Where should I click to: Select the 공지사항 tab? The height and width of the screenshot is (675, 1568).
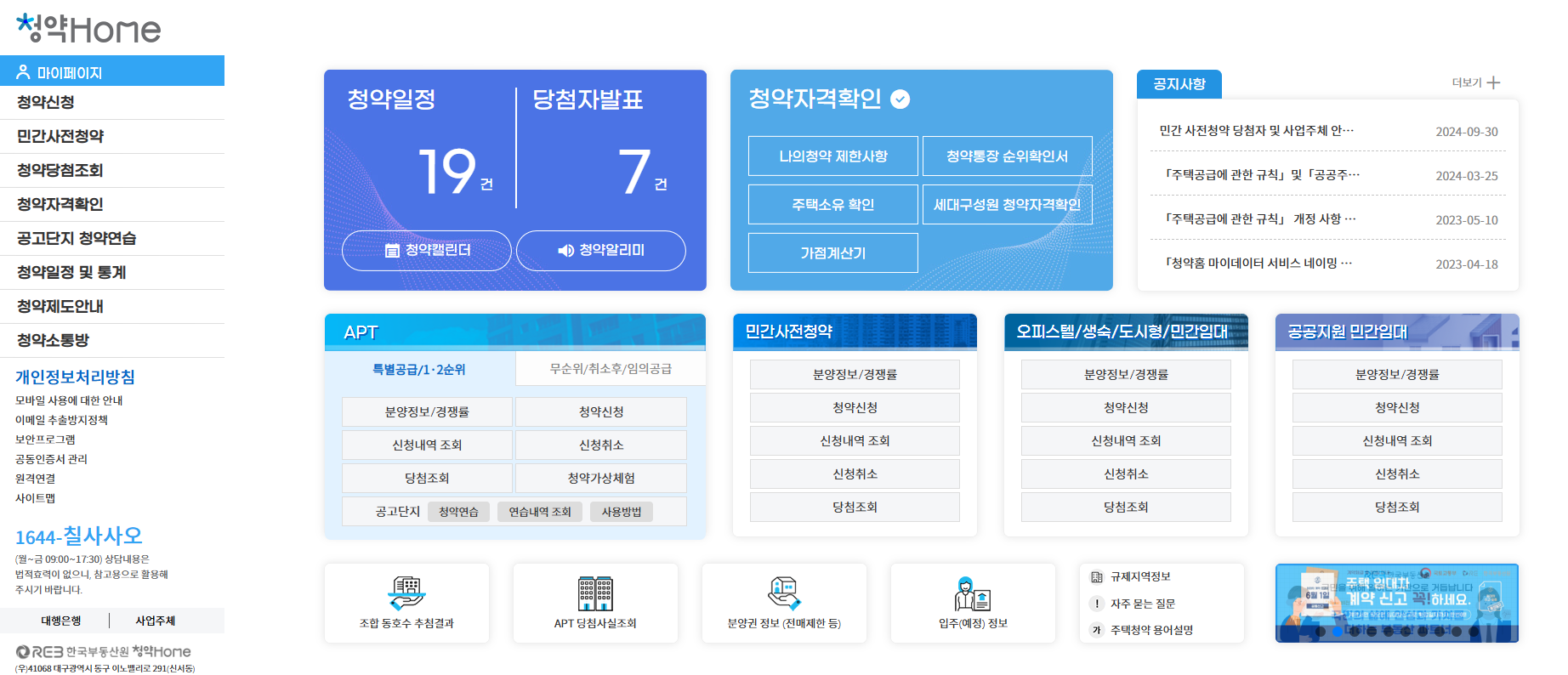pyautogui.click(x=1179, y=84)
